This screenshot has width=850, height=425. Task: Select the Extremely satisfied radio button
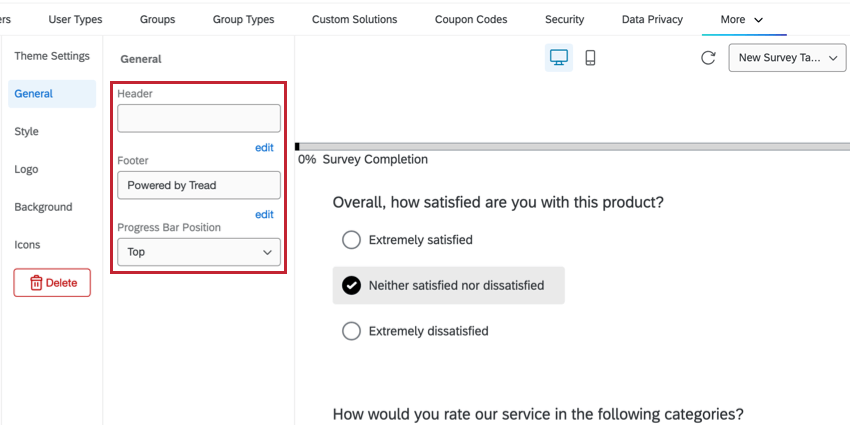[351, 240]
